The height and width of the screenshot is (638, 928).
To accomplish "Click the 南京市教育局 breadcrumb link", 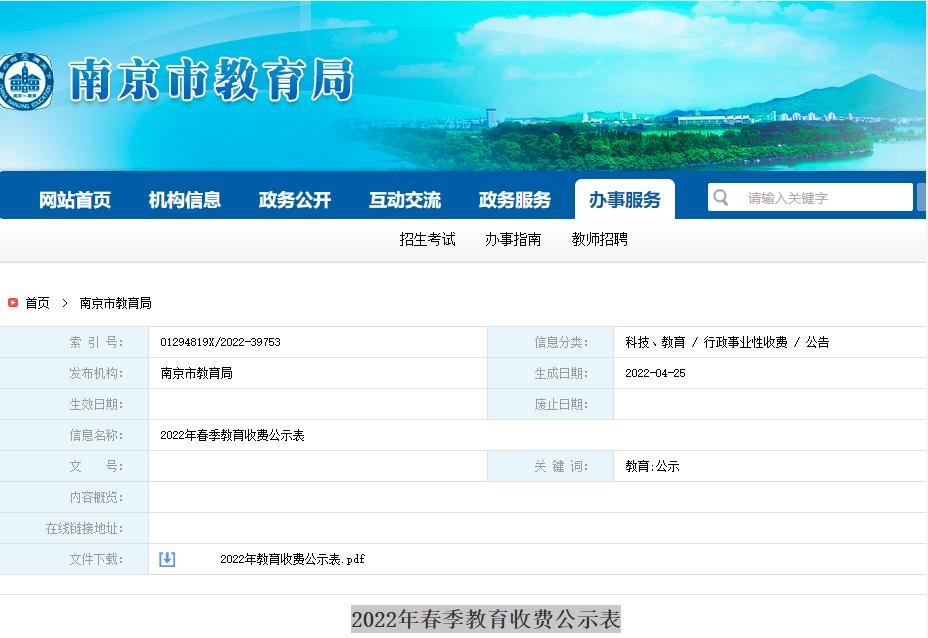I will click(x=116, y=303).
